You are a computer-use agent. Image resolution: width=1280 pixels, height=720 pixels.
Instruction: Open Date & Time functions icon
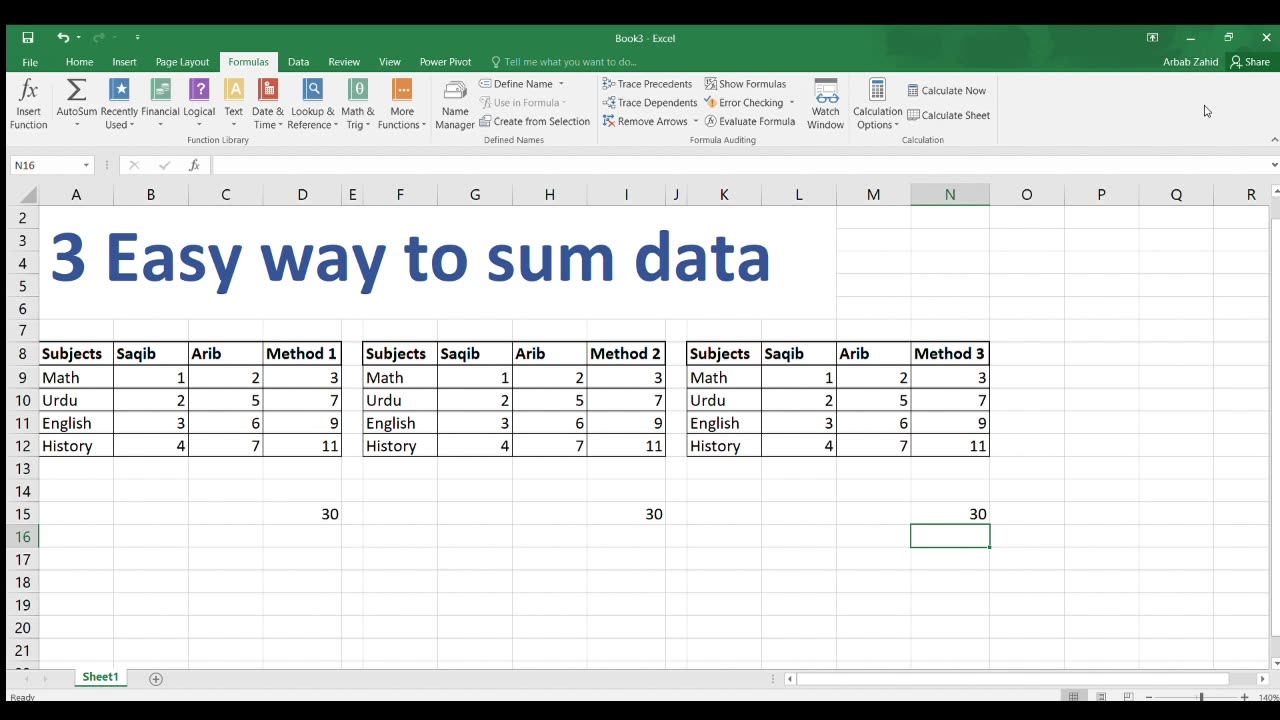[x=268, y=90]
